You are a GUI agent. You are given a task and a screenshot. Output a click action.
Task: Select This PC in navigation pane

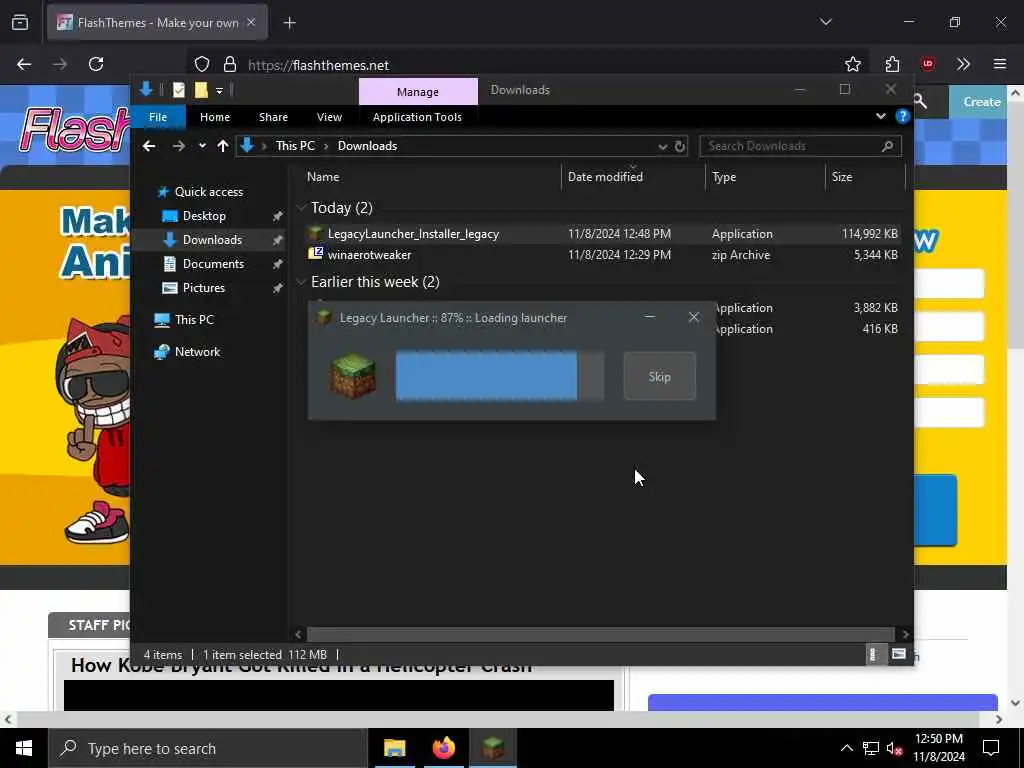pyautogui.click(x=193, y=320)
